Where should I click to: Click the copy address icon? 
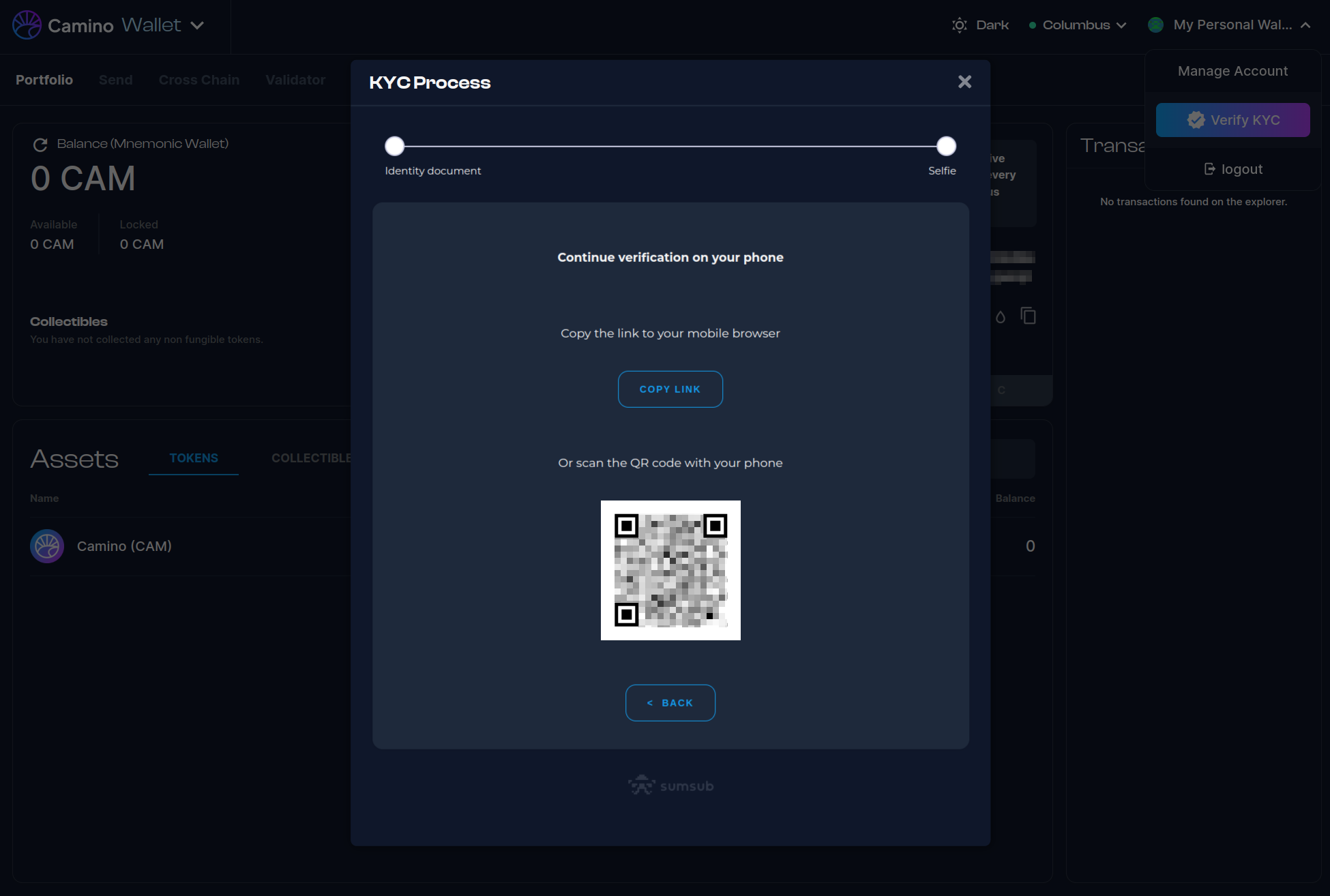[x=1028, y=316]
